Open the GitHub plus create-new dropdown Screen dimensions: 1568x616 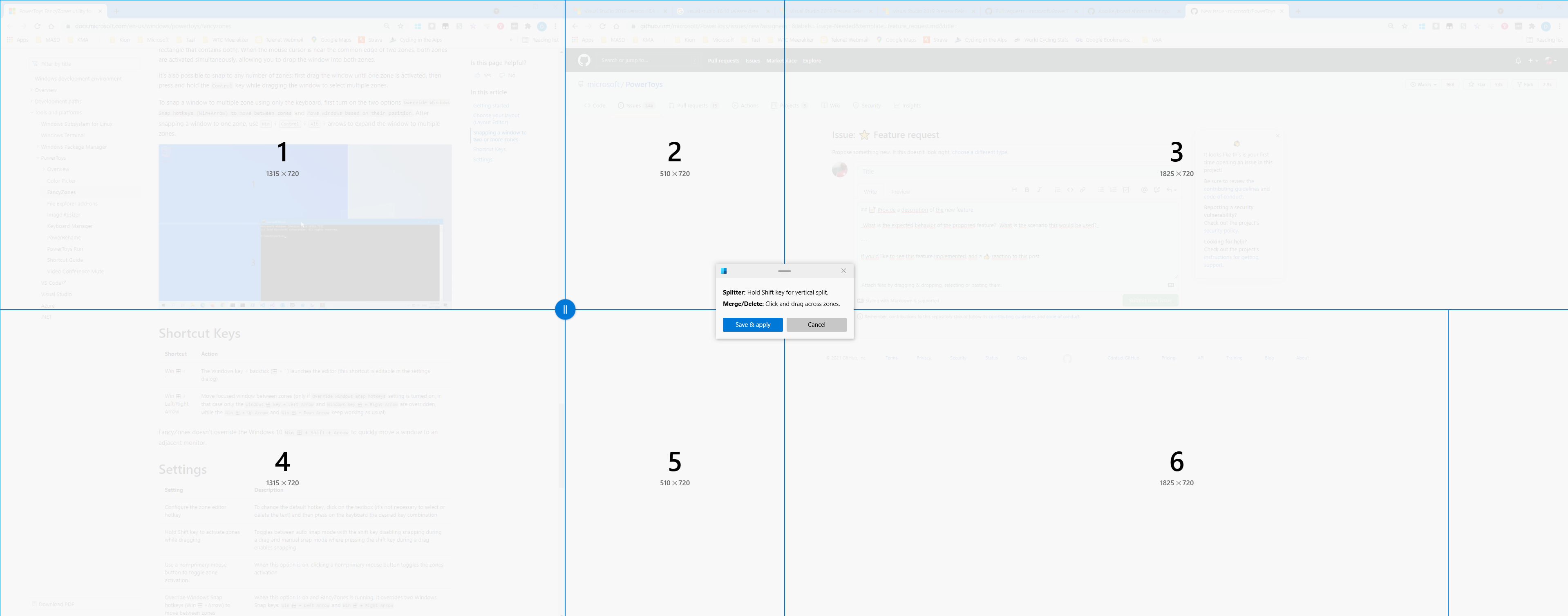pos(1533,60)
